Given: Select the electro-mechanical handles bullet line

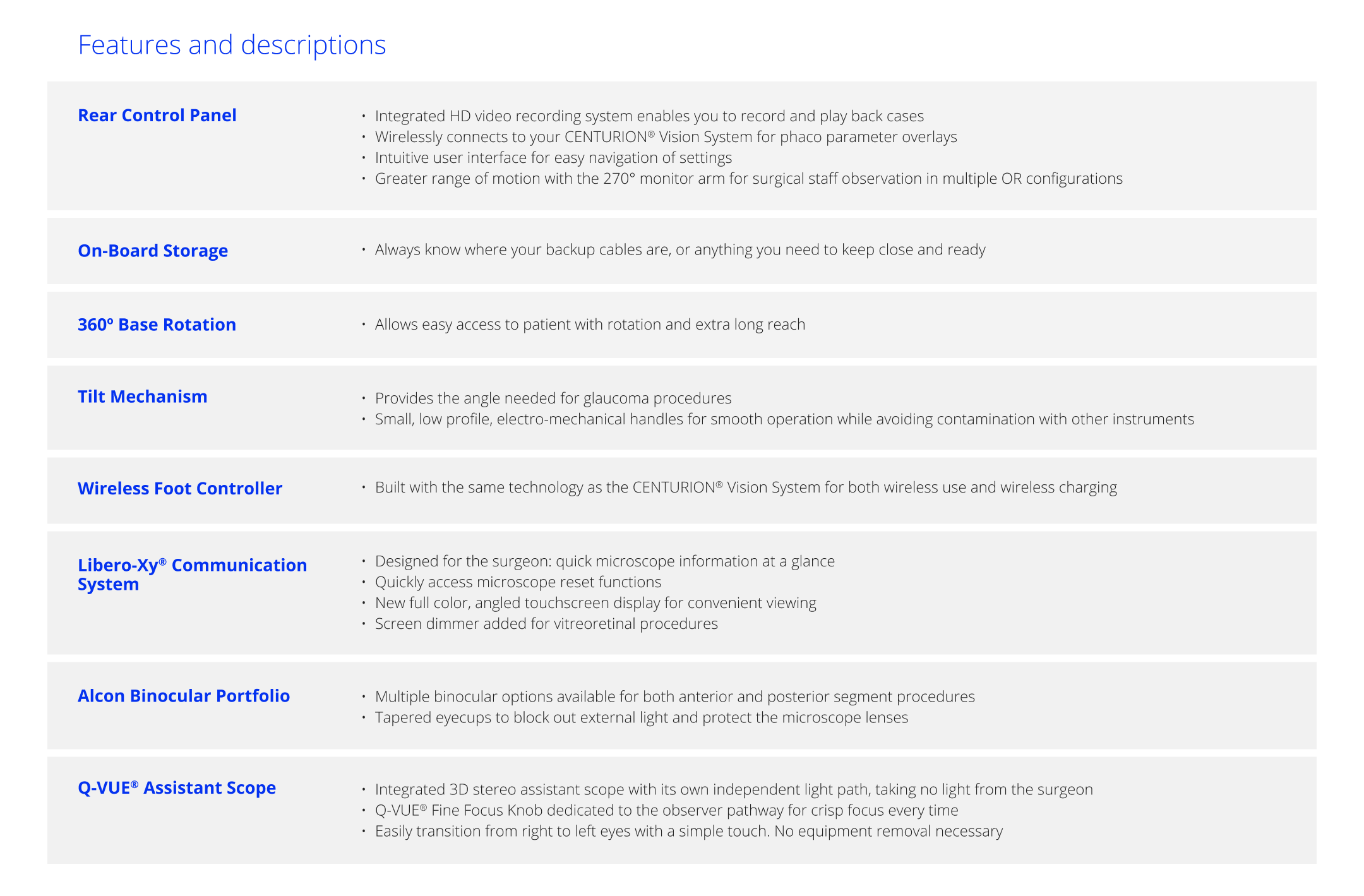Looking at the screenshot, I should pyautogui.click(x=784, y=419).
